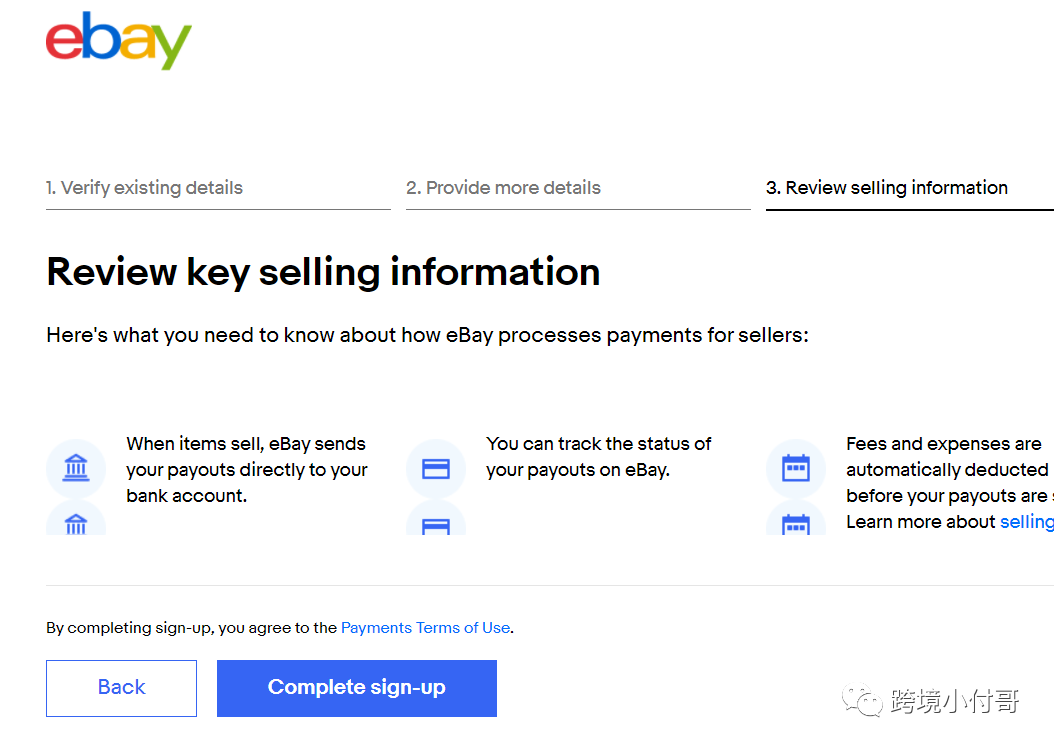Click the WeChat watermark icon
This screenshot has width=1054, height=748.
[x=863, y=700]
